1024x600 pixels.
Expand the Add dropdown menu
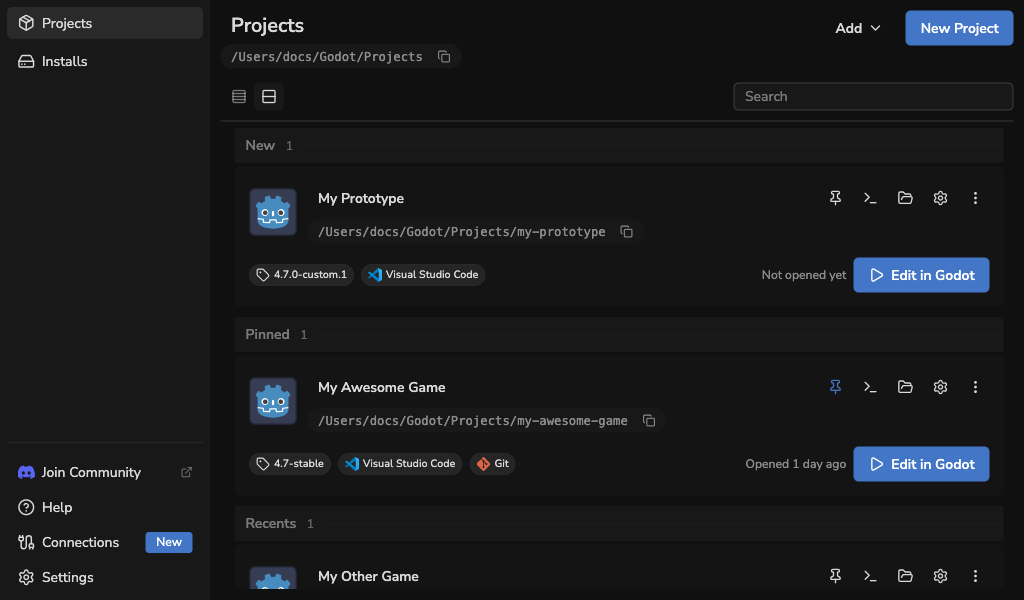click(x=857, y=28)
